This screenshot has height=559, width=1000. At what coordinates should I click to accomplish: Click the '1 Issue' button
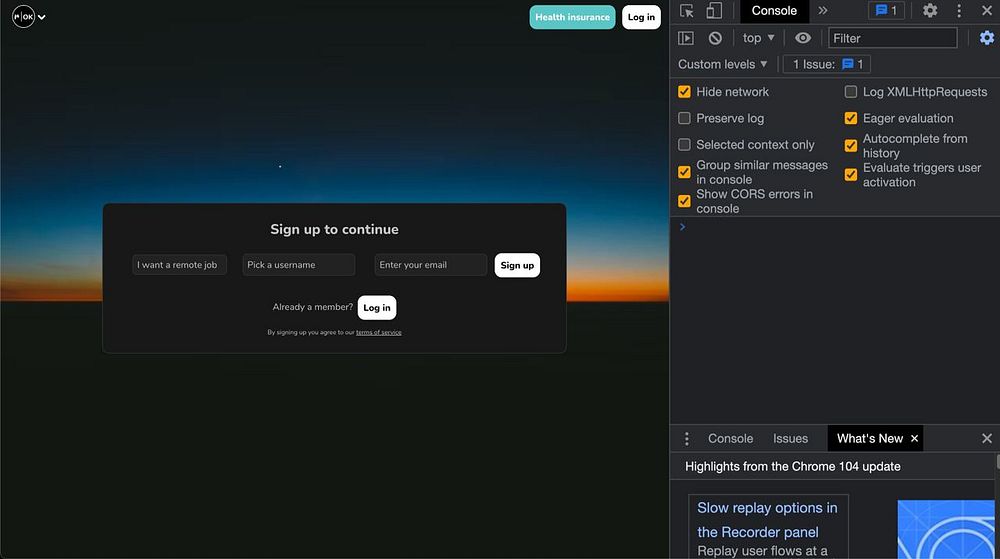point(827,64)
